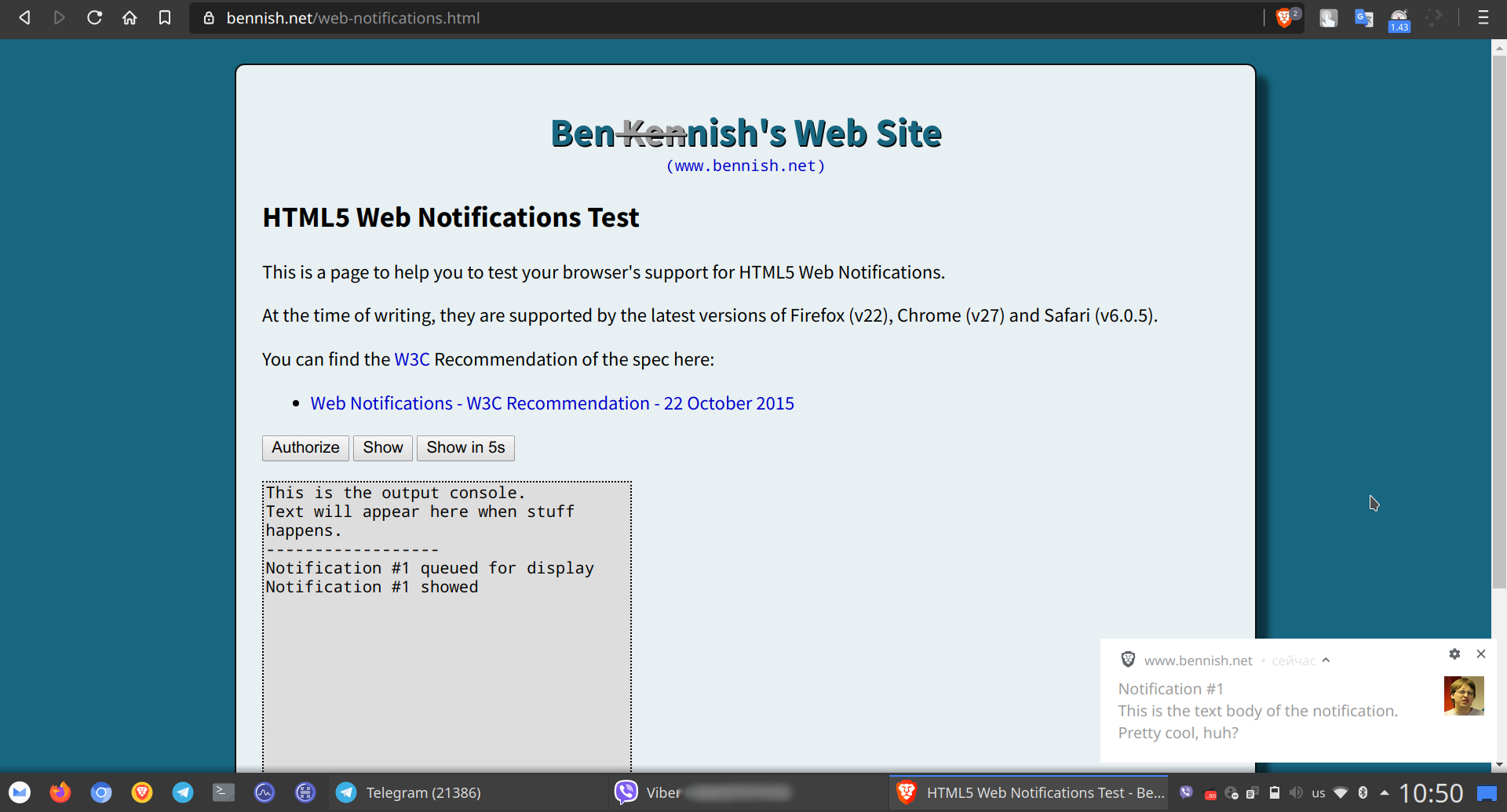The image size is (1507, 812).
Task: Open the notification settings gear
Action: coord(1454,654)
